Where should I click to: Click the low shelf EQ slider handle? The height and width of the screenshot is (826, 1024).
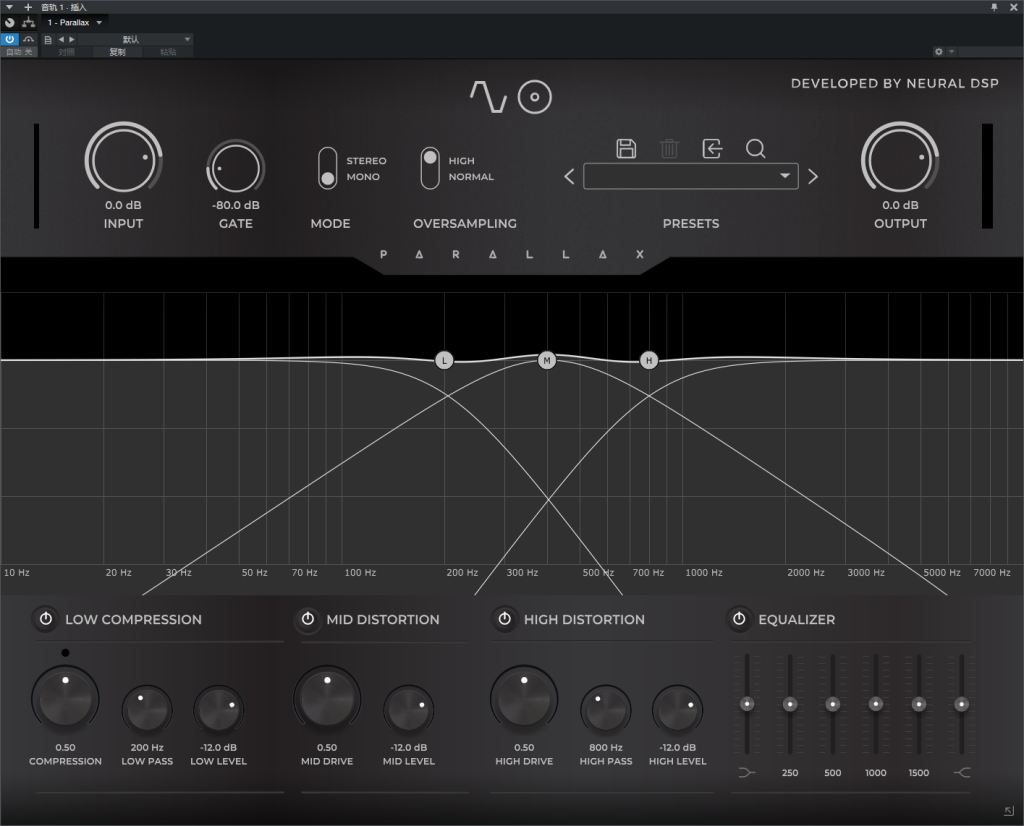[x=746, y=704]
